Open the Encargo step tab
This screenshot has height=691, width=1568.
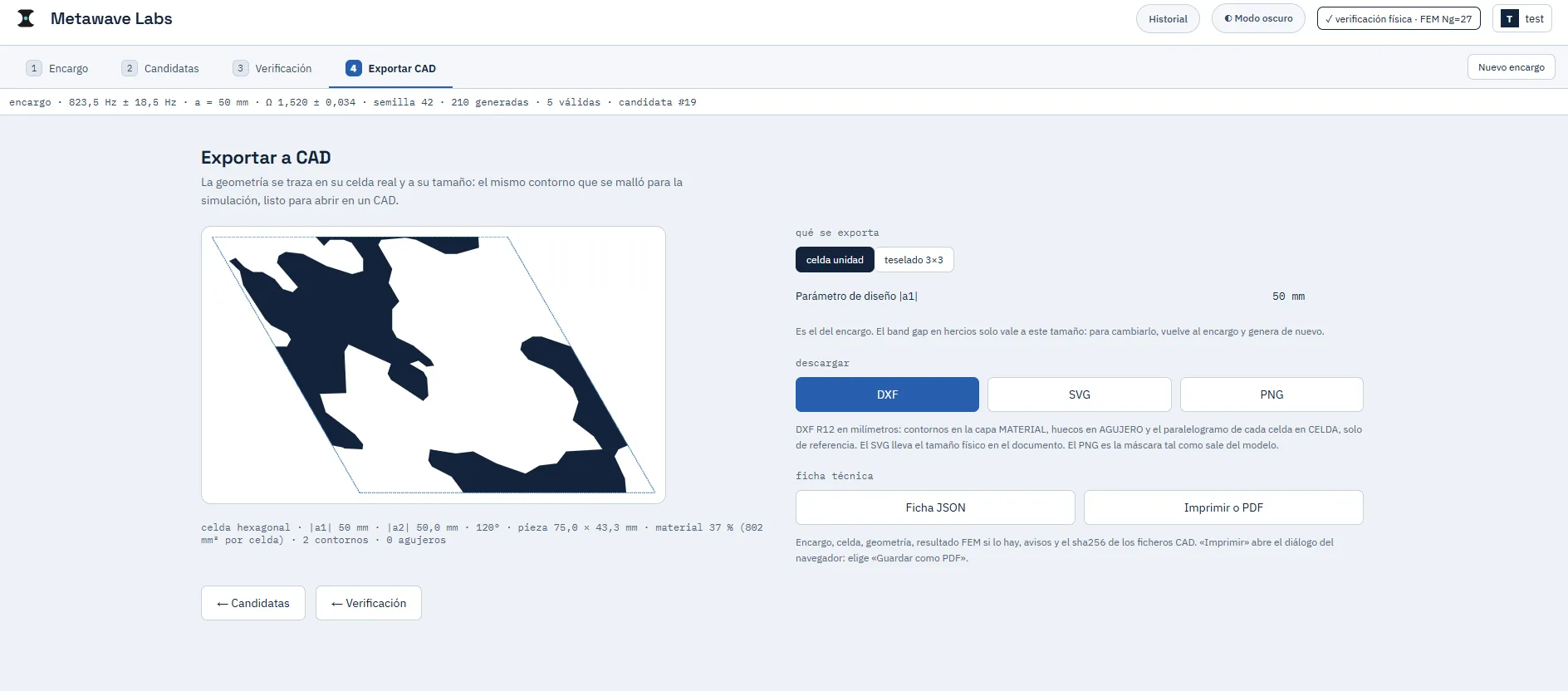[57, 68]
